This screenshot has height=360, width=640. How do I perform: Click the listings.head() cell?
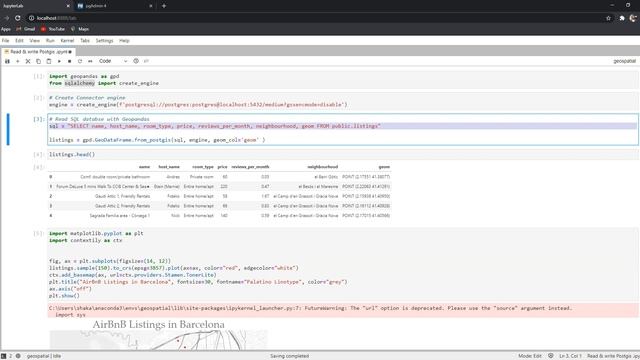[342, 154]
